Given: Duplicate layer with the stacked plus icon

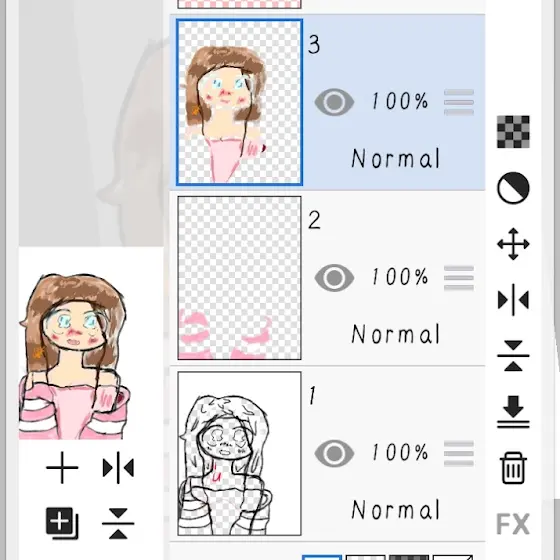Looking at the screenshot, I should (x=62, y=523).
